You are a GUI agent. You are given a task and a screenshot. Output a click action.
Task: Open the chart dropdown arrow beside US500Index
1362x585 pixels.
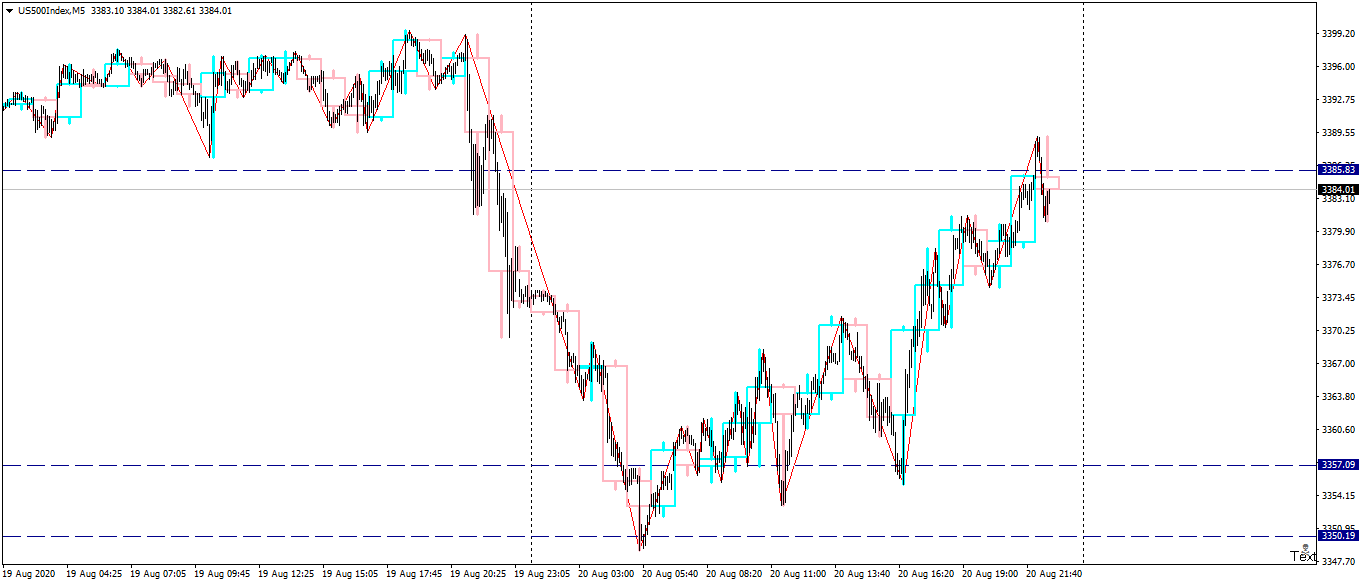point(9,10)
